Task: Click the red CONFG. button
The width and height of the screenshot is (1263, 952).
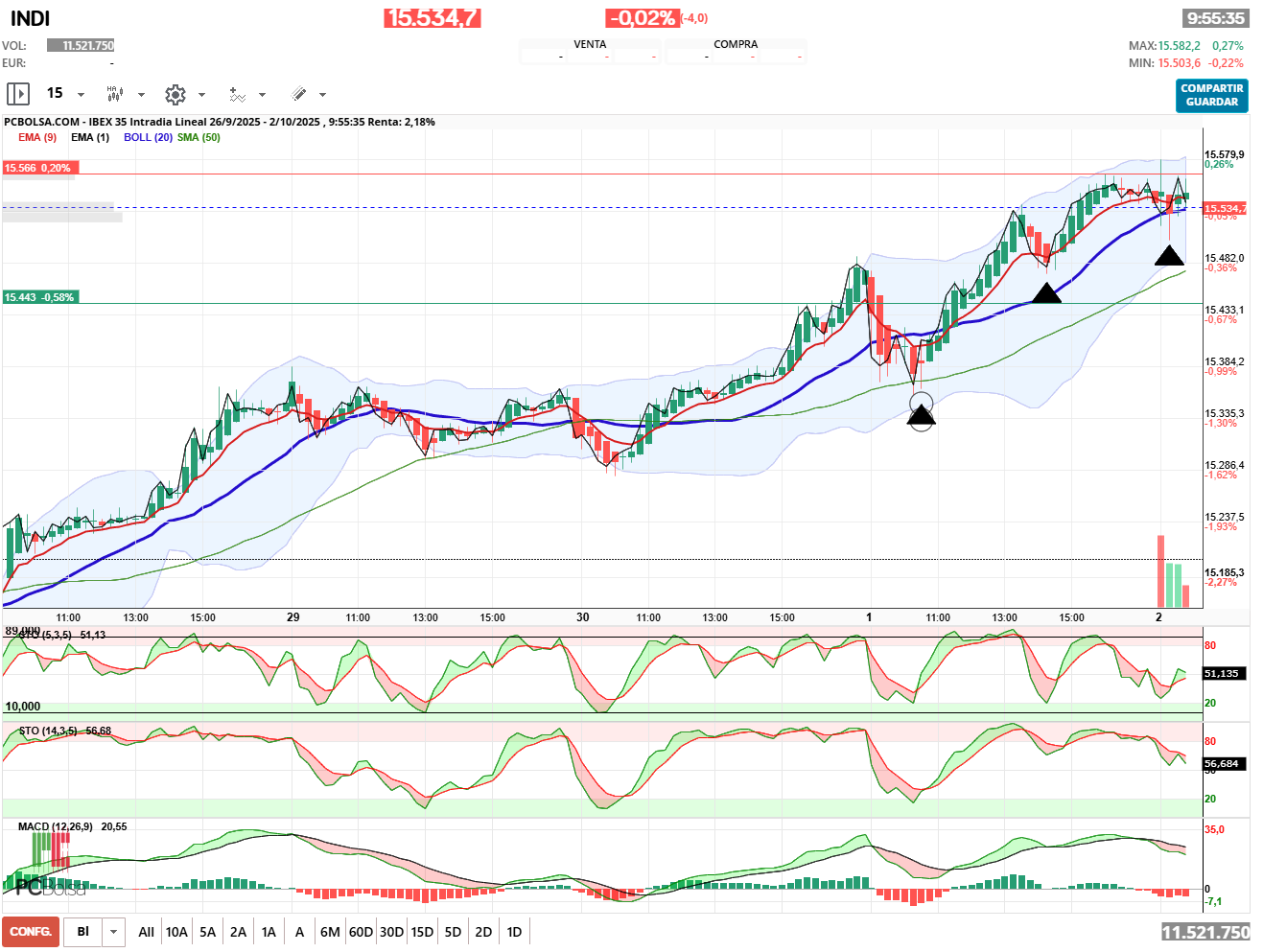Action: click(31, 932)
